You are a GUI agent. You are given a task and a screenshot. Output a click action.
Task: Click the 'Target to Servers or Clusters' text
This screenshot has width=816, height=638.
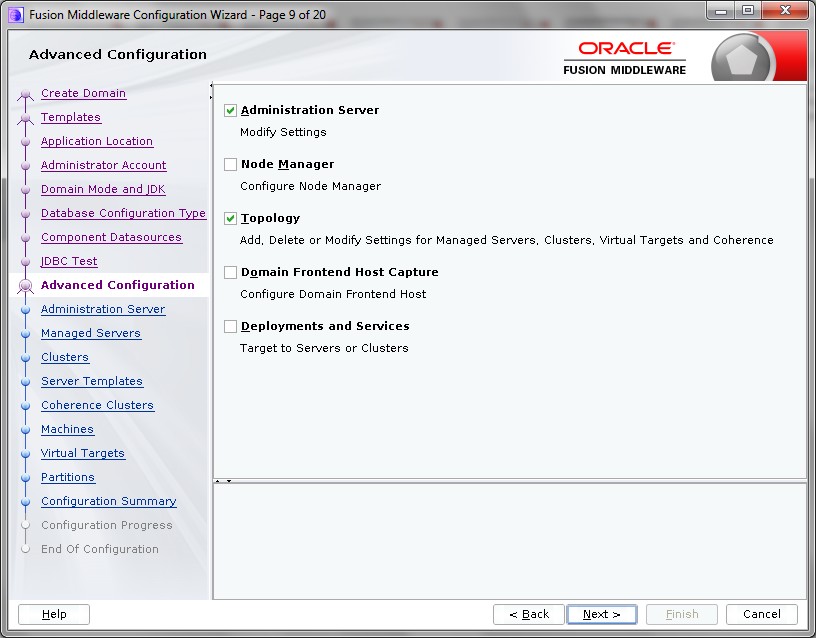(324, 348)
